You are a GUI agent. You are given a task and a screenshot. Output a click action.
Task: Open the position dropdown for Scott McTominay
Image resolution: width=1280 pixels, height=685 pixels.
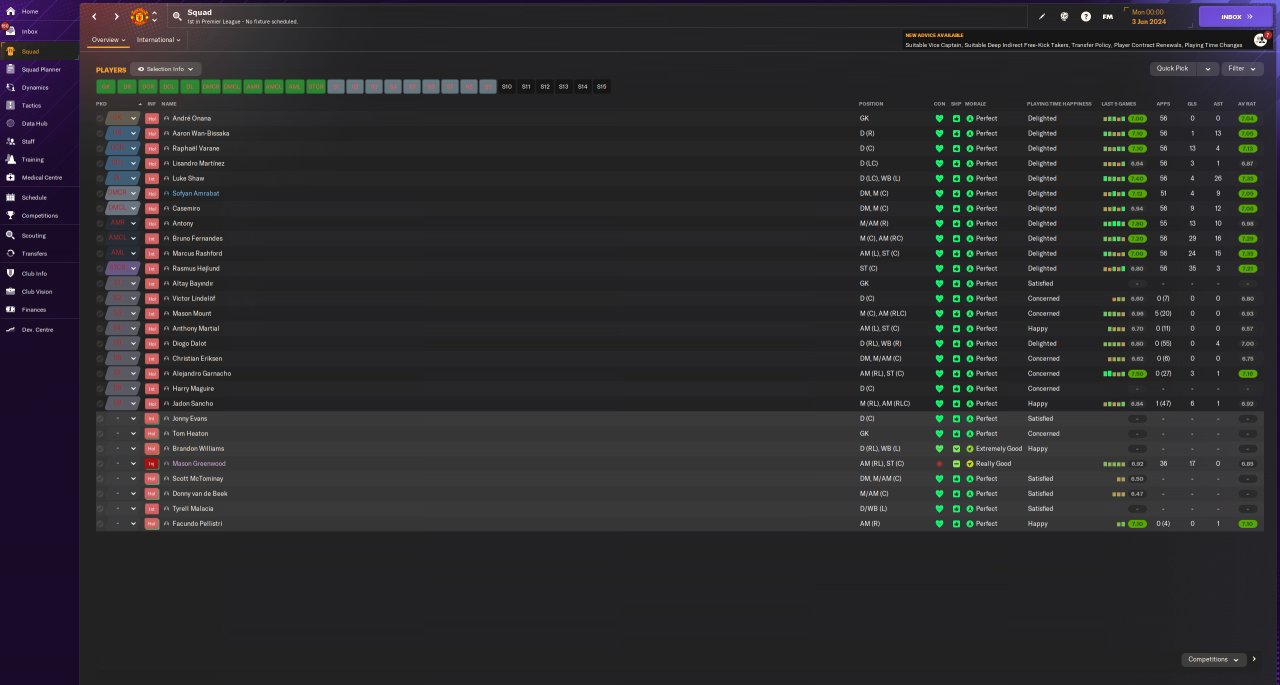tap(123, 478)
